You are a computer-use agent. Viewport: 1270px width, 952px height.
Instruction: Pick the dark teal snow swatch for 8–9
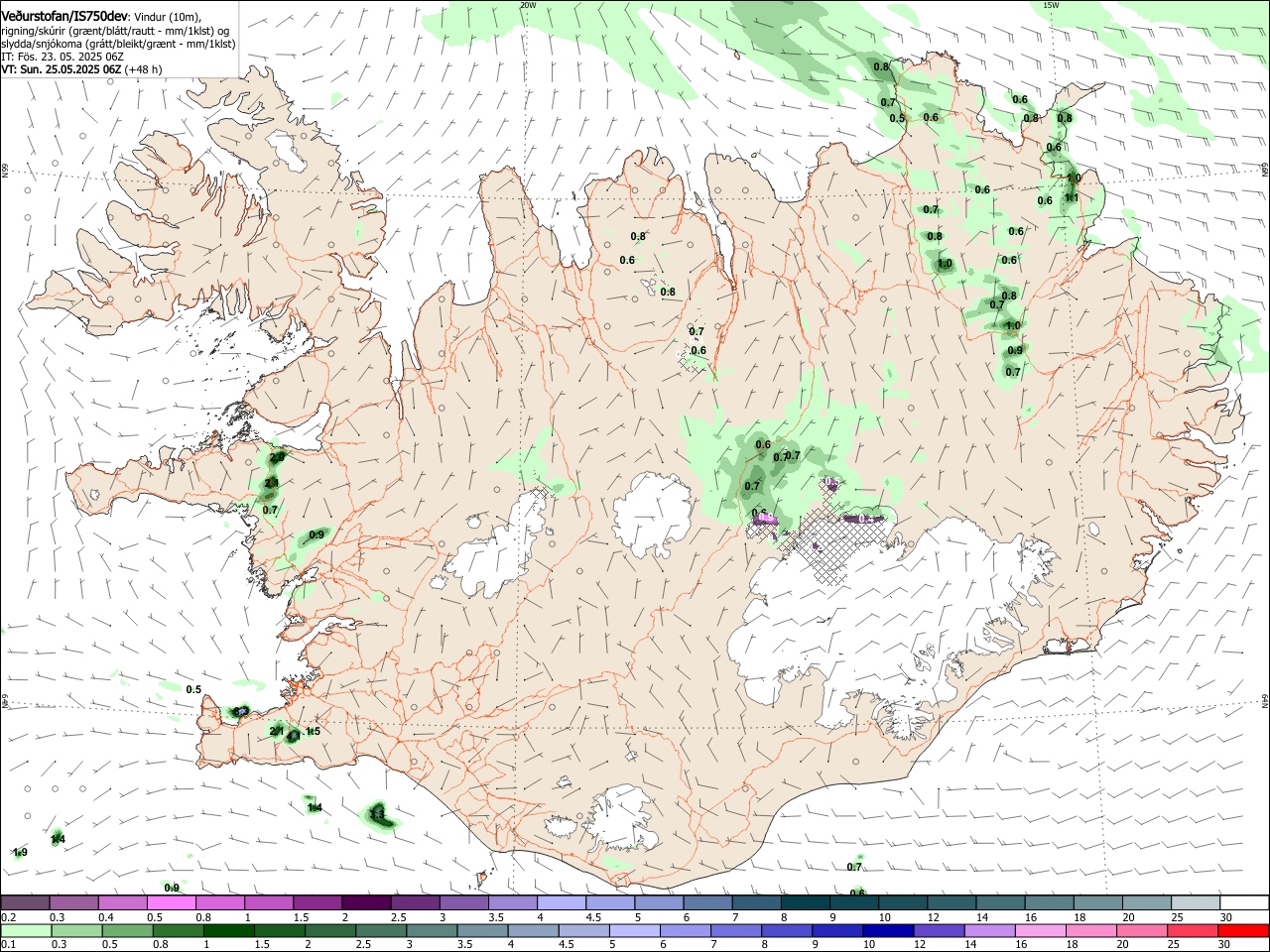806,902
